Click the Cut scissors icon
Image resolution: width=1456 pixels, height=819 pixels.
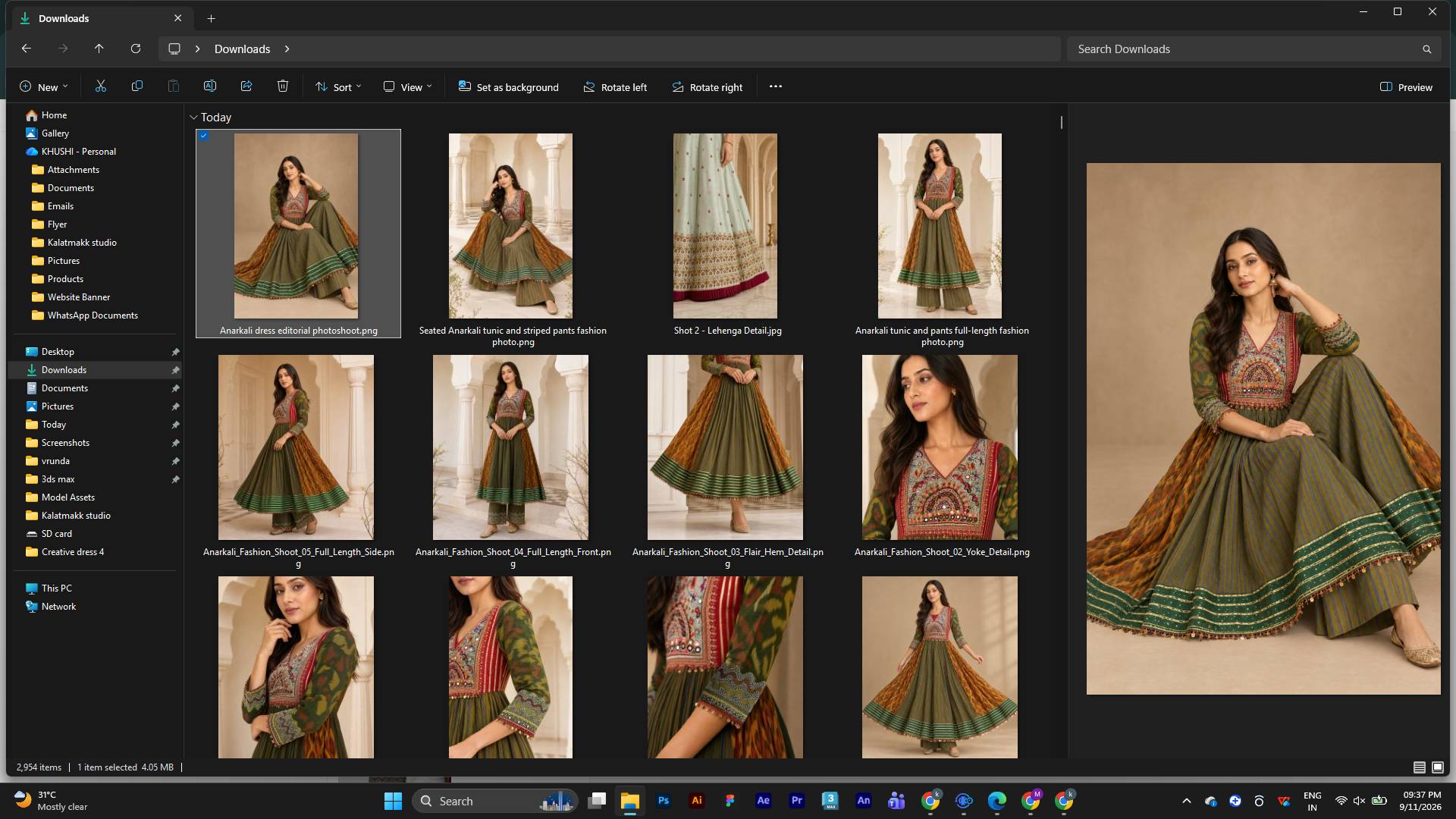(x=100, y=86)
